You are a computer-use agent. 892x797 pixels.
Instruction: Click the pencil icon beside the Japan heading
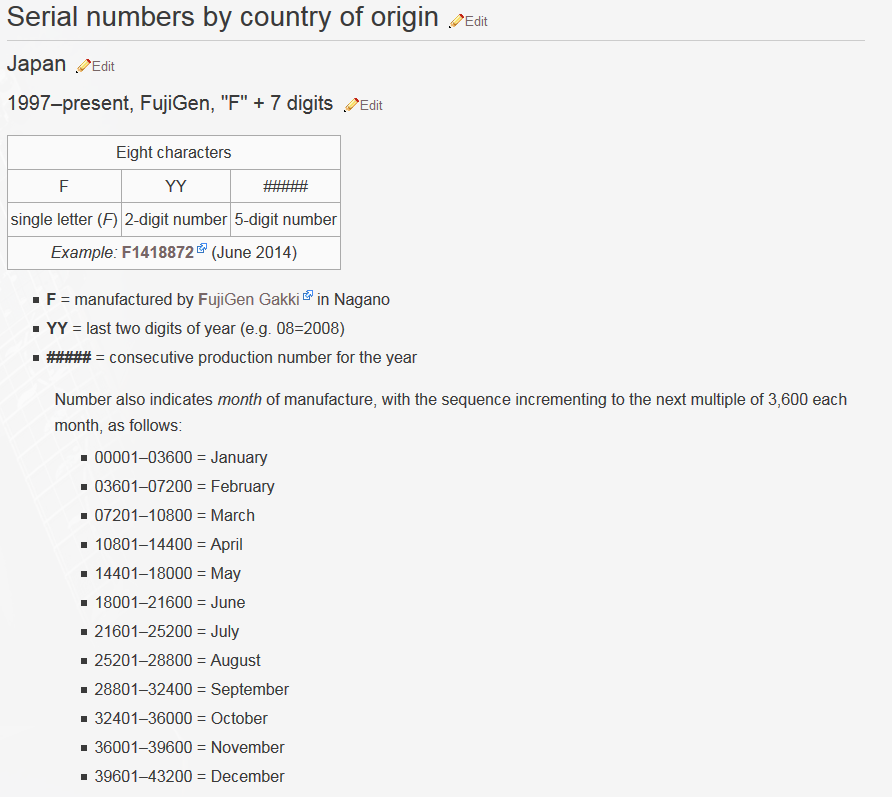coord(84,66)
